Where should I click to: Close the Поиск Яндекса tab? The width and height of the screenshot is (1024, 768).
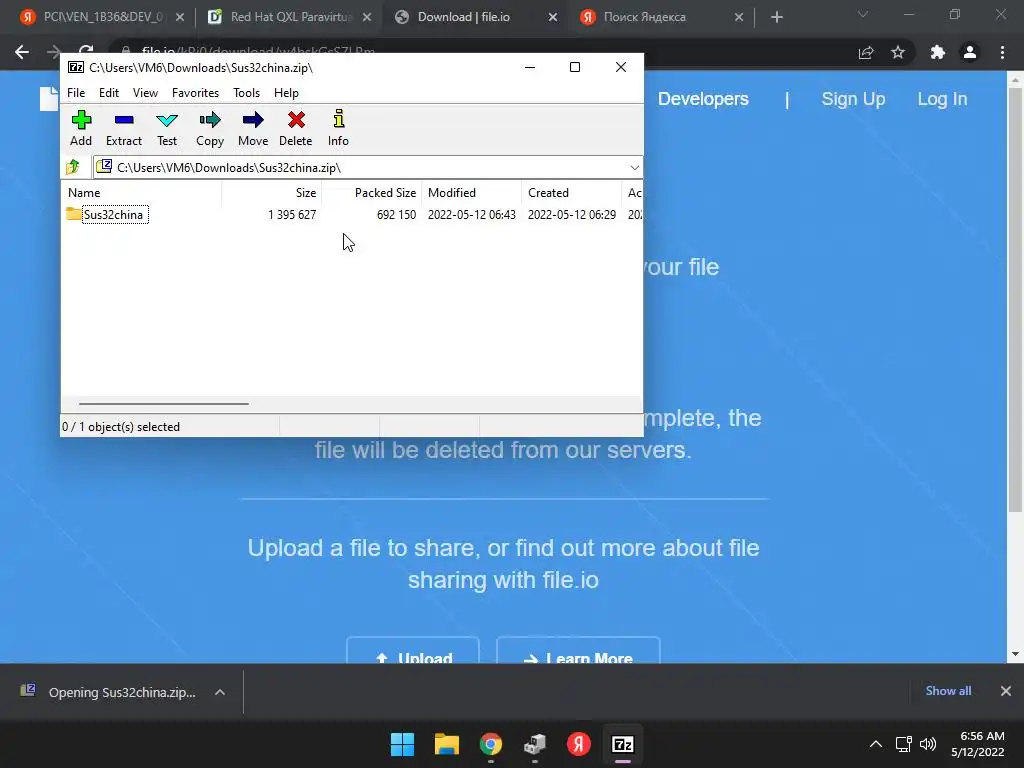point(739,17)
